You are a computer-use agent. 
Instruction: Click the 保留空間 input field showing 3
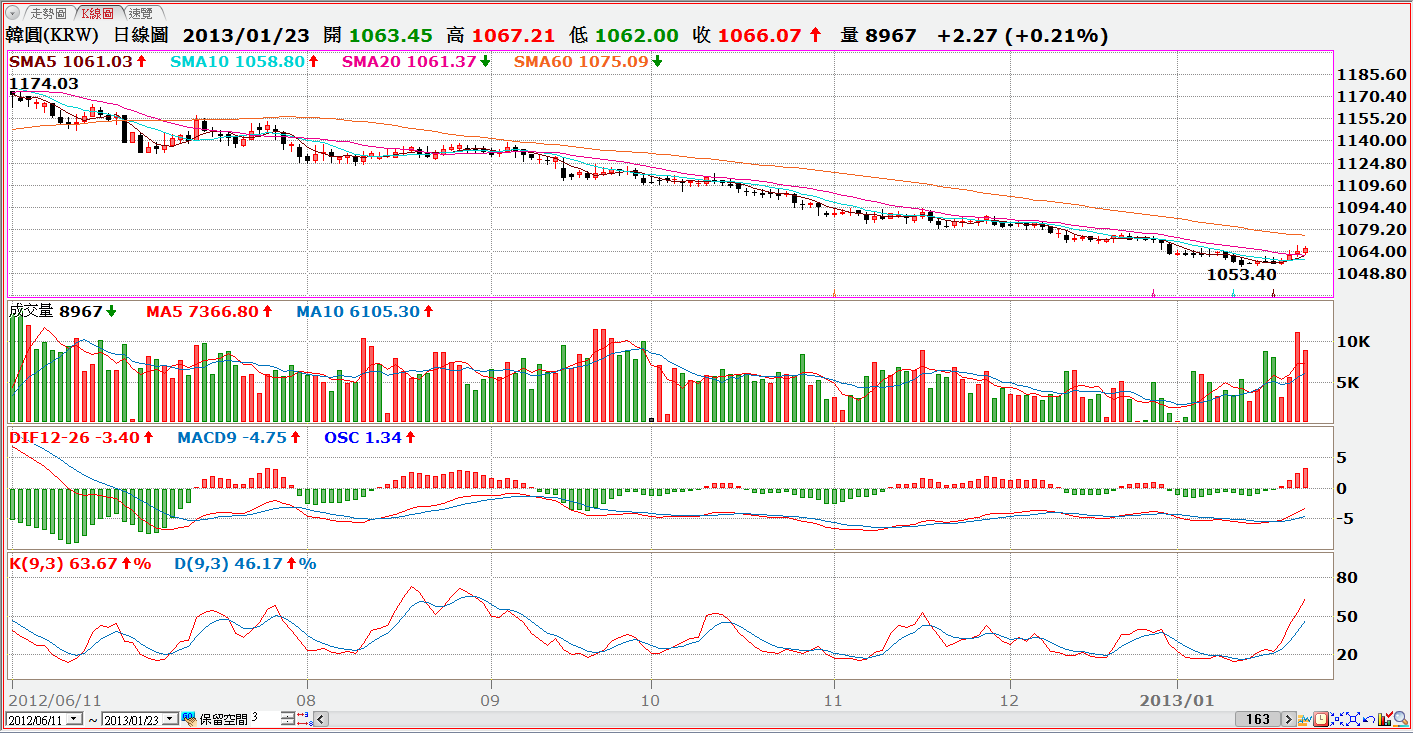coord(265,718)
